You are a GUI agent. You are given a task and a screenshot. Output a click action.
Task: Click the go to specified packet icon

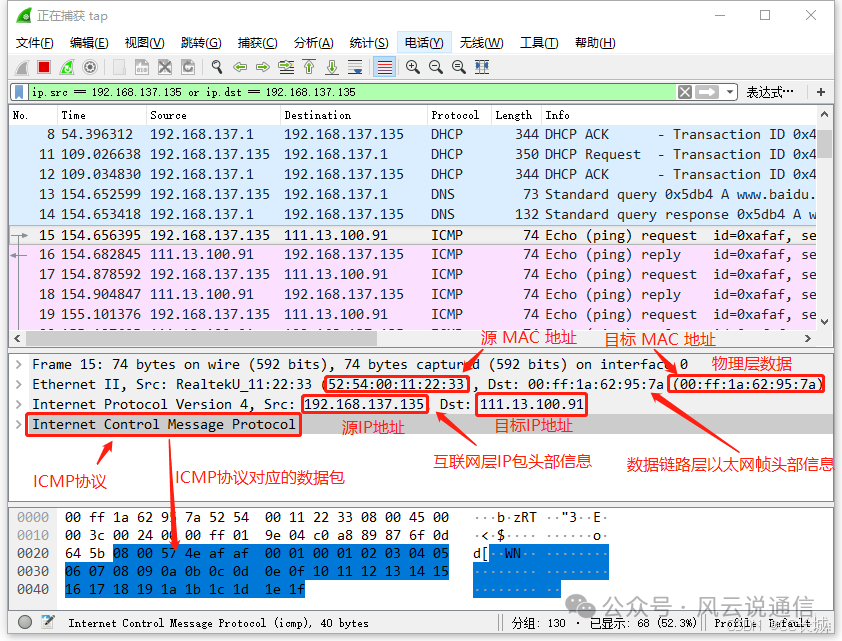tap(286, 67)
